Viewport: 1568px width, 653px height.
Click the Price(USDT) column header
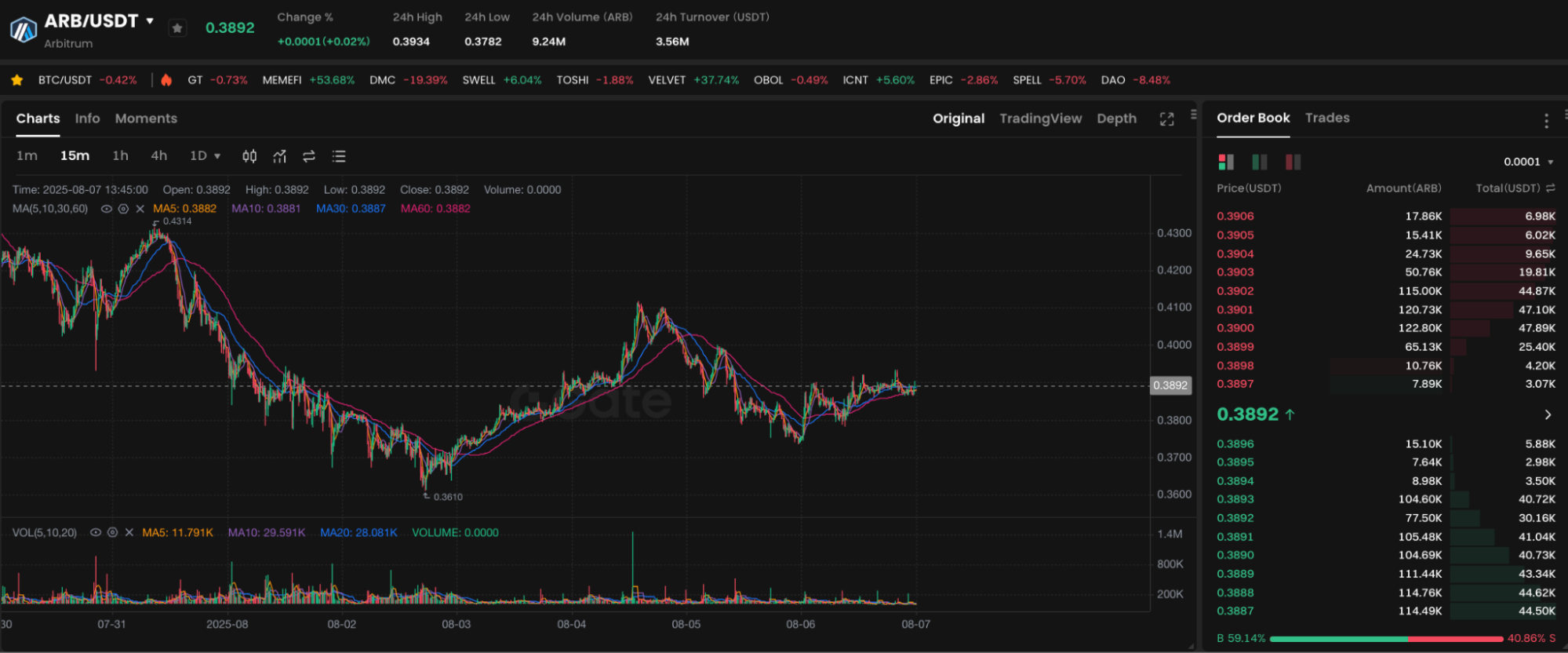click(1249, 188)
